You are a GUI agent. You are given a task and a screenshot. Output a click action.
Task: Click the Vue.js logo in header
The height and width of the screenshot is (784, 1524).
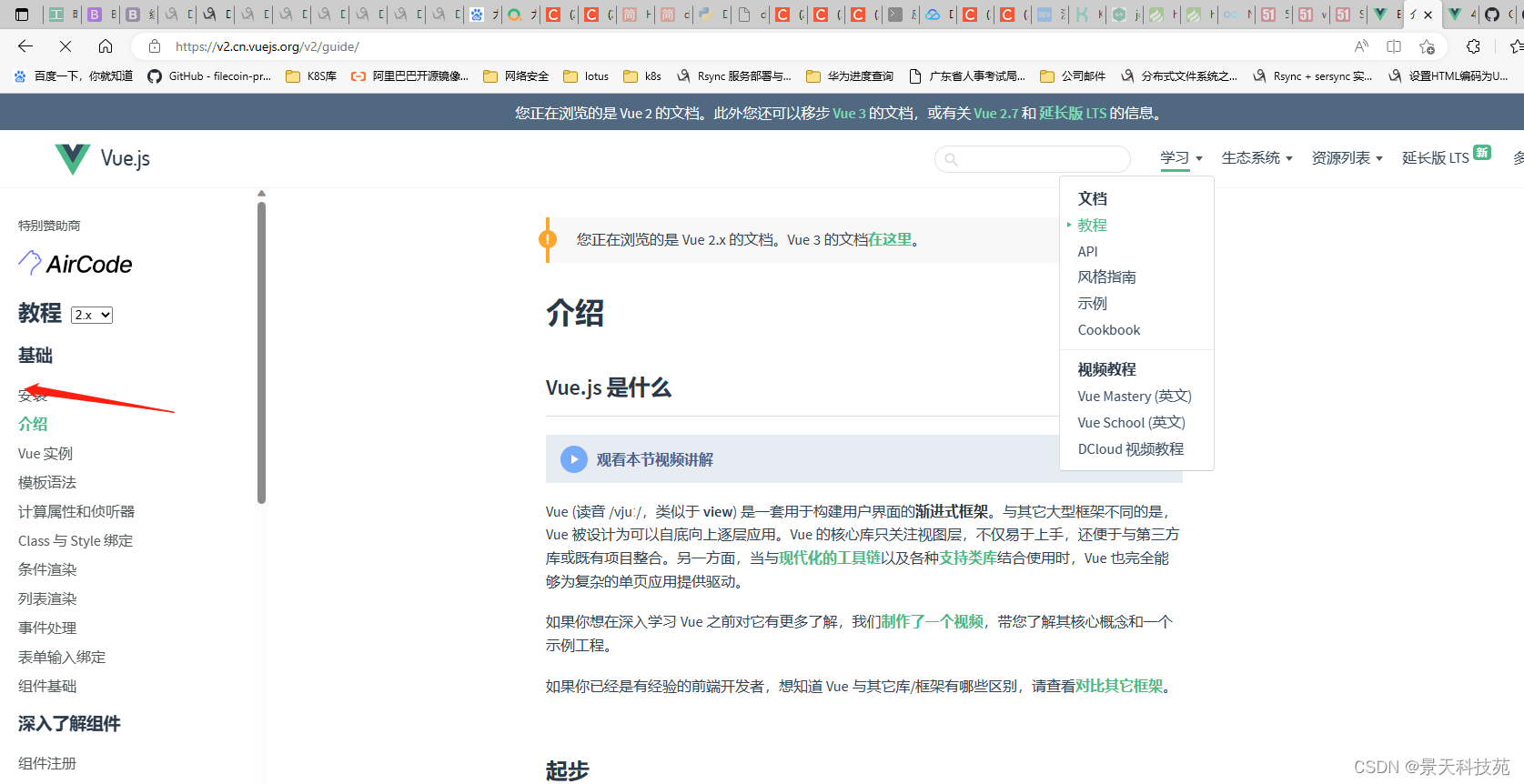pos(103,158)
